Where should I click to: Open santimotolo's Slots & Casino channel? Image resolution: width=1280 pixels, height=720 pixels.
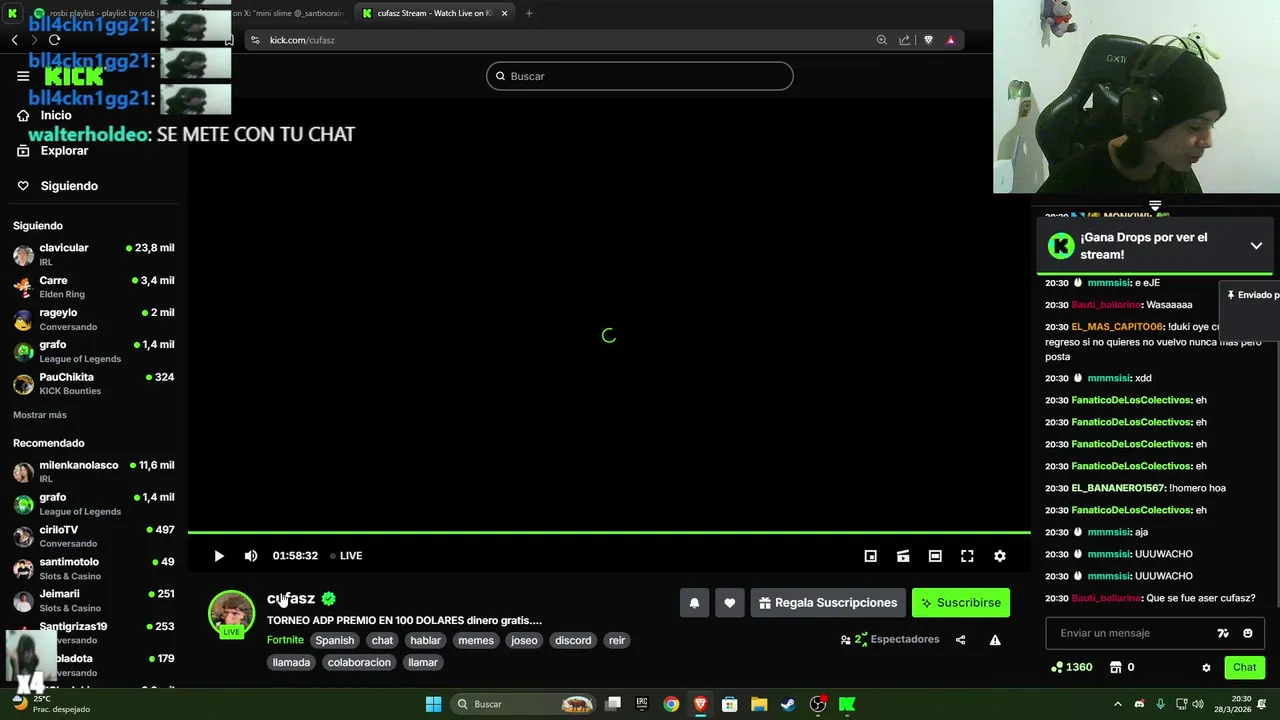94,569
